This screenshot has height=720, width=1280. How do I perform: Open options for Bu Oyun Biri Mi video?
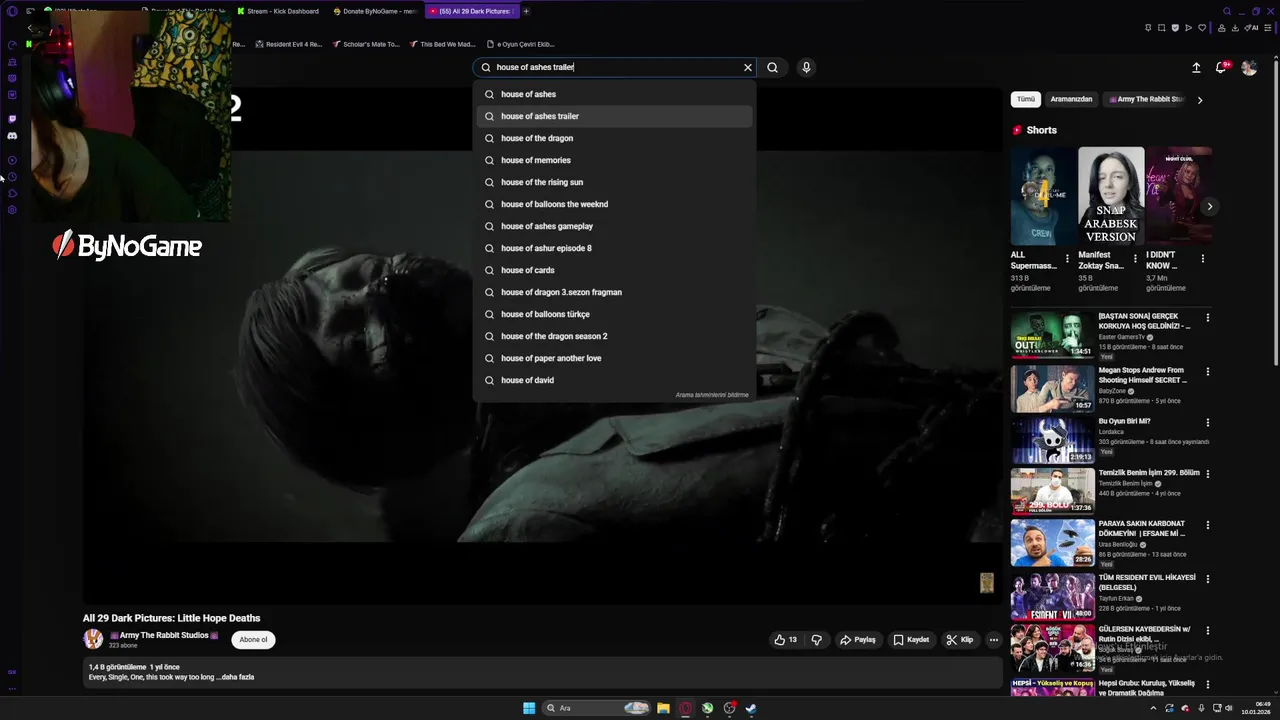[1208, 423]
